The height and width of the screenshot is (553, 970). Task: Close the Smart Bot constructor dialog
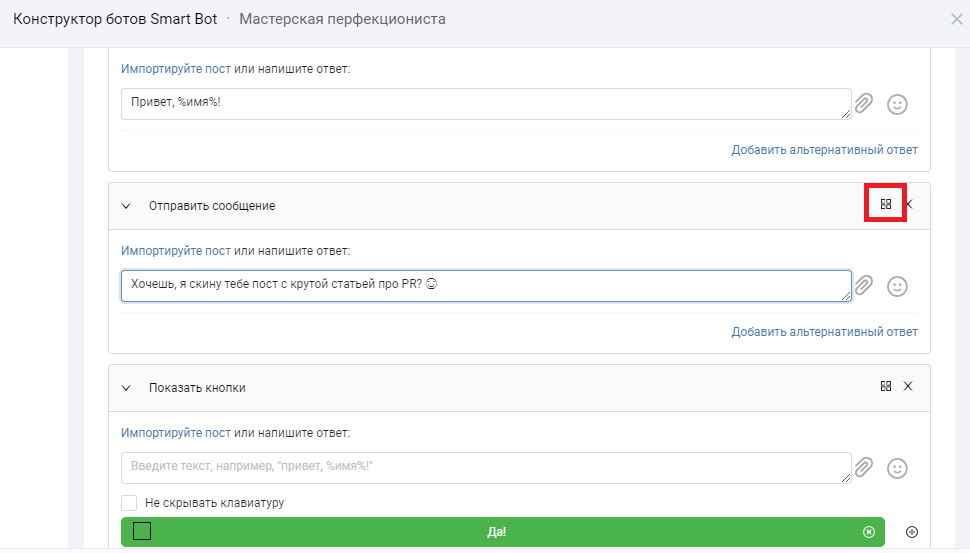point(956,19)
